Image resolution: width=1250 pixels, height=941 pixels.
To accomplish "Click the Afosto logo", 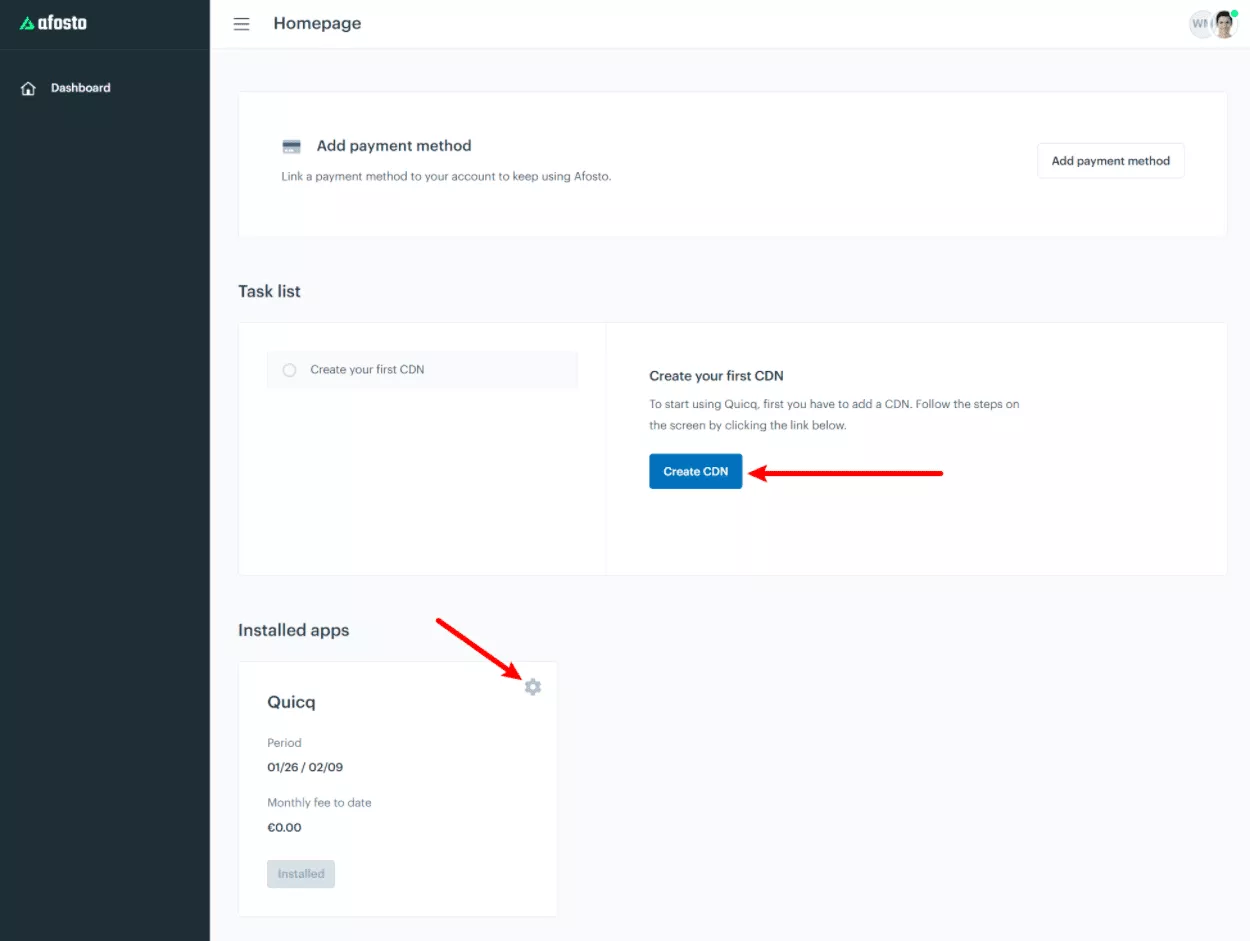I will (53, 23).
